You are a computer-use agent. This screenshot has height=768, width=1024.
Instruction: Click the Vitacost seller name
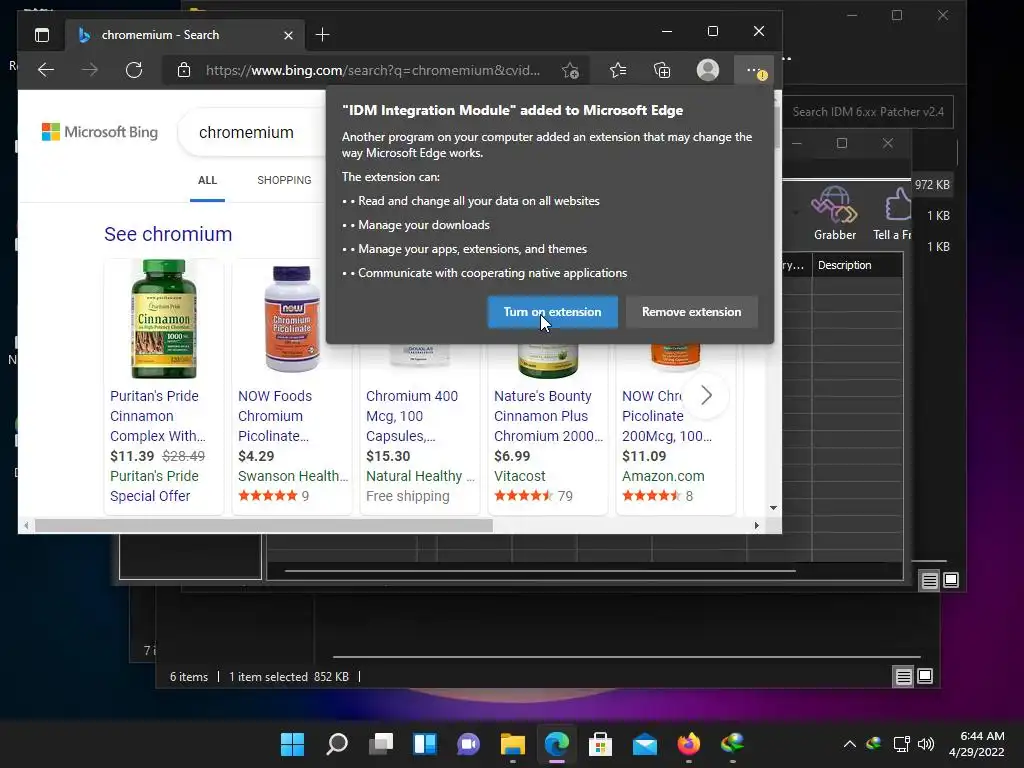click(x=519, y=476)
